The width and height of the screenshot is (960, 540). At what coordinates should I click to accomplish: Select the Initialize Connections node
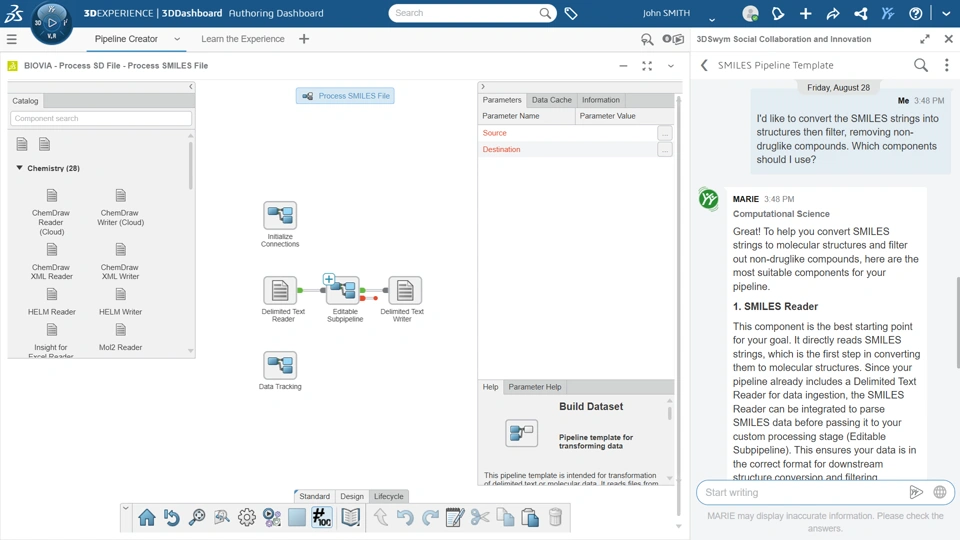pos(280,216)
